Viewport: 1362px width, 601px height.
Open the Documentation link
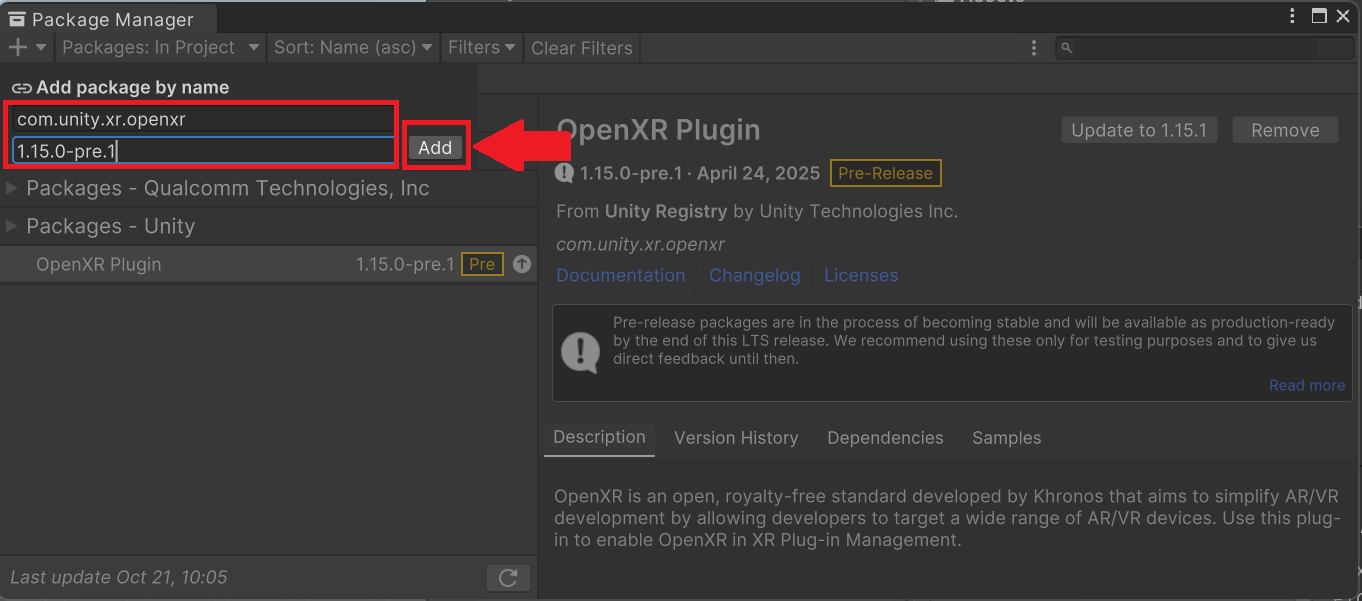coord(621,275)
